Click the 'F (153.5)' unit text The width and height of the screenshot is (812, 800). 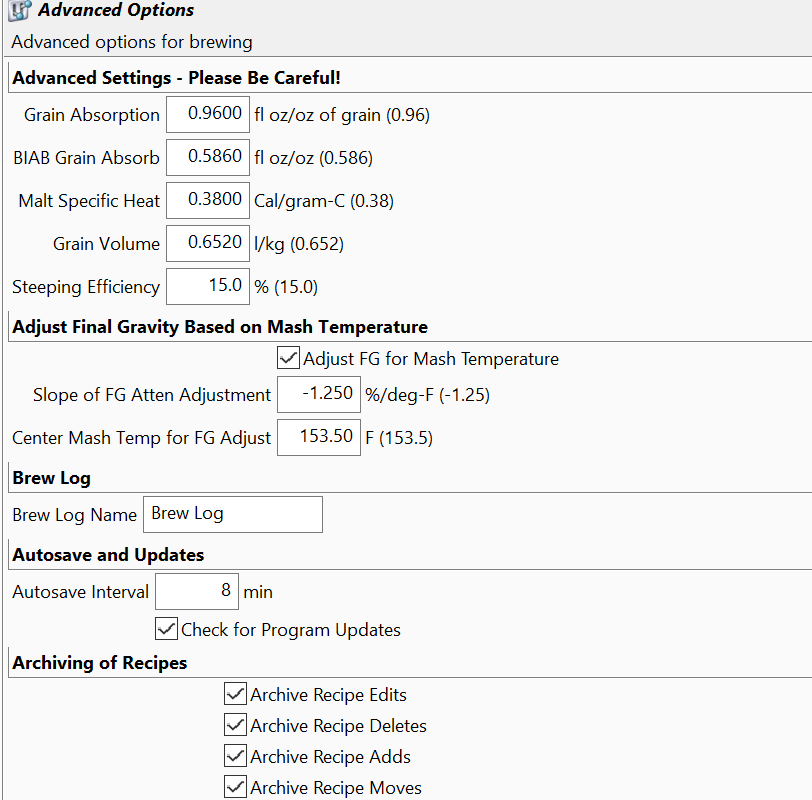click(x=399, y=438)
